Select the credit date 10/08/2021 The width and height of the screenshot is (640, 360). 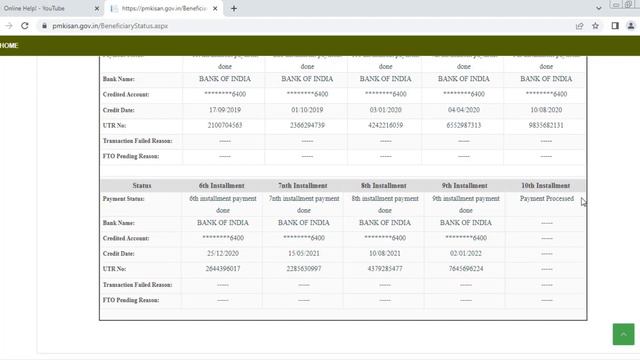[384, 253]
